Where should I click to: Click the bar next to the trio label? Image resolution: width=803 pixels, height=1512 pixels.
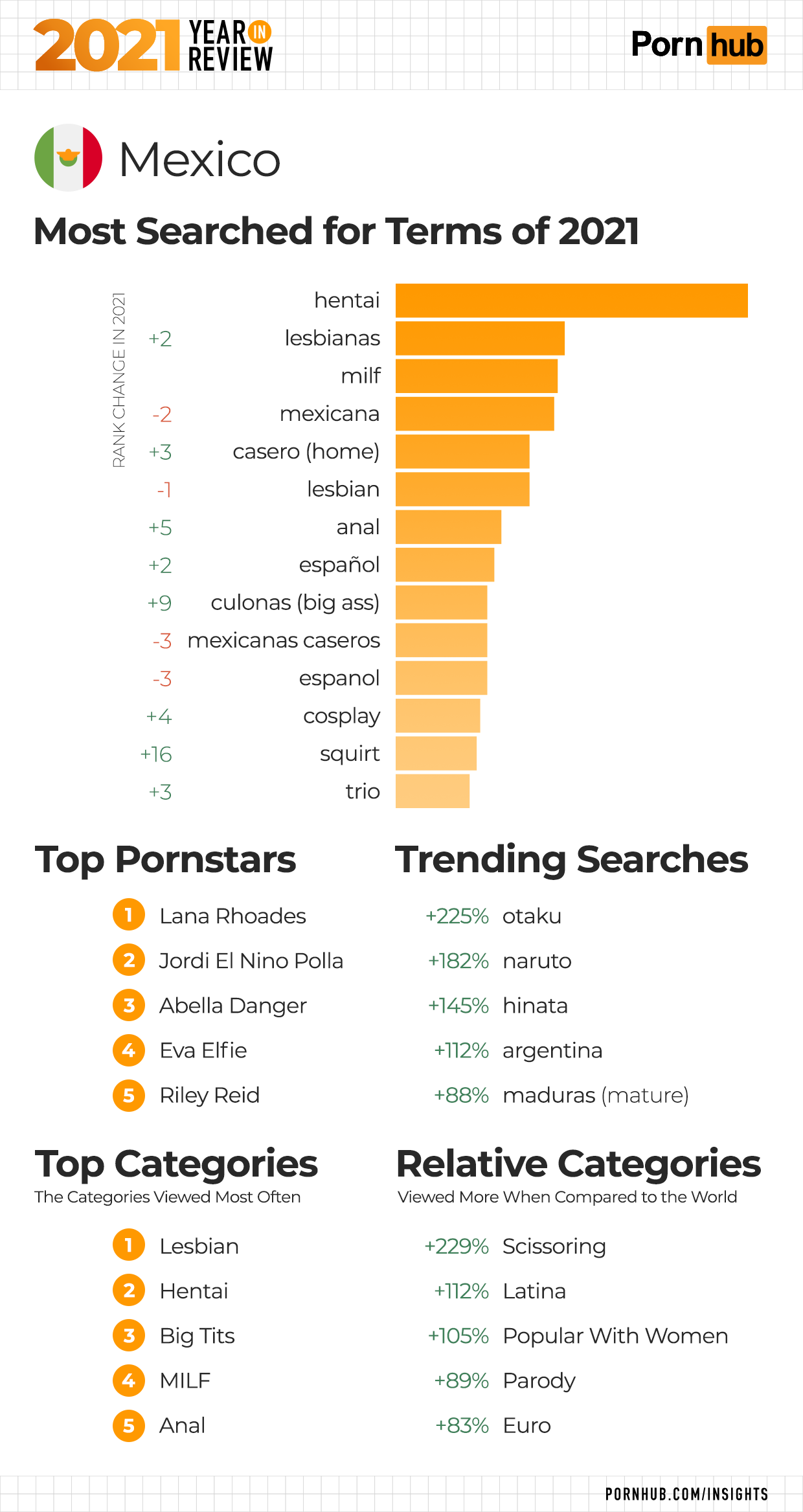pyautogui.click(x=433, y=791)
